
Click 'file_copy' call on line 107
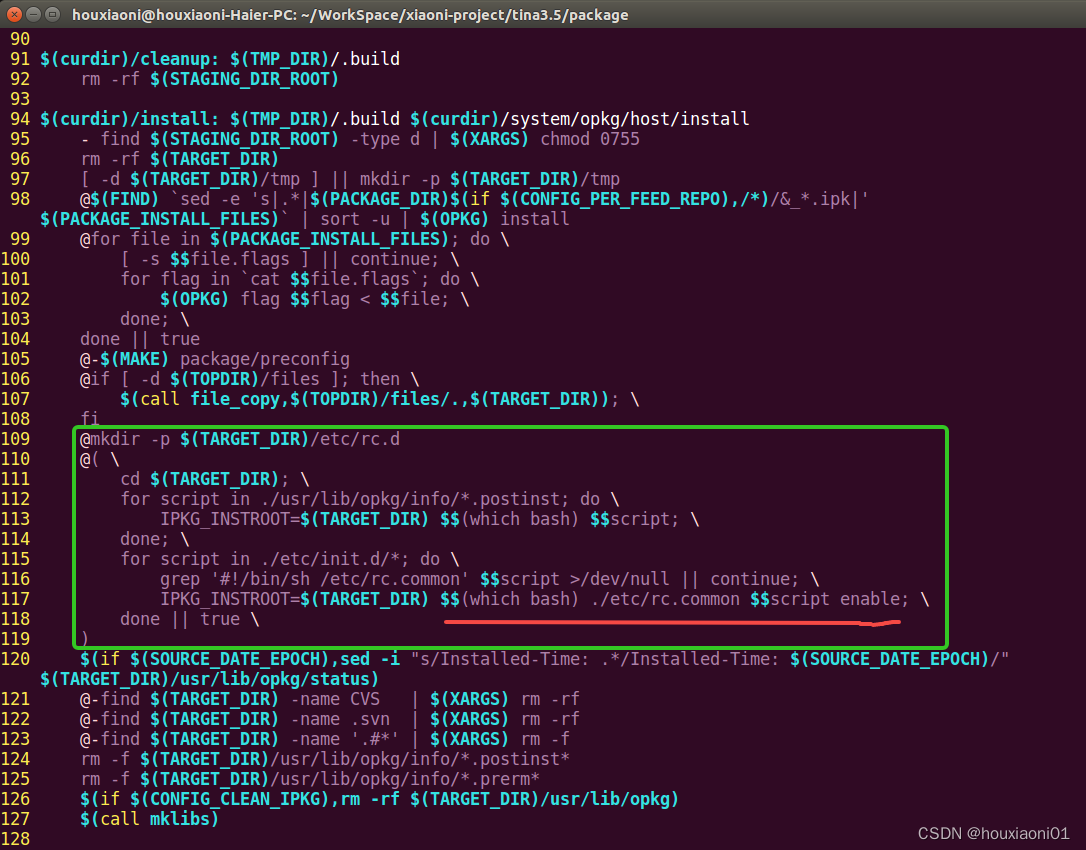coord(235,400)
